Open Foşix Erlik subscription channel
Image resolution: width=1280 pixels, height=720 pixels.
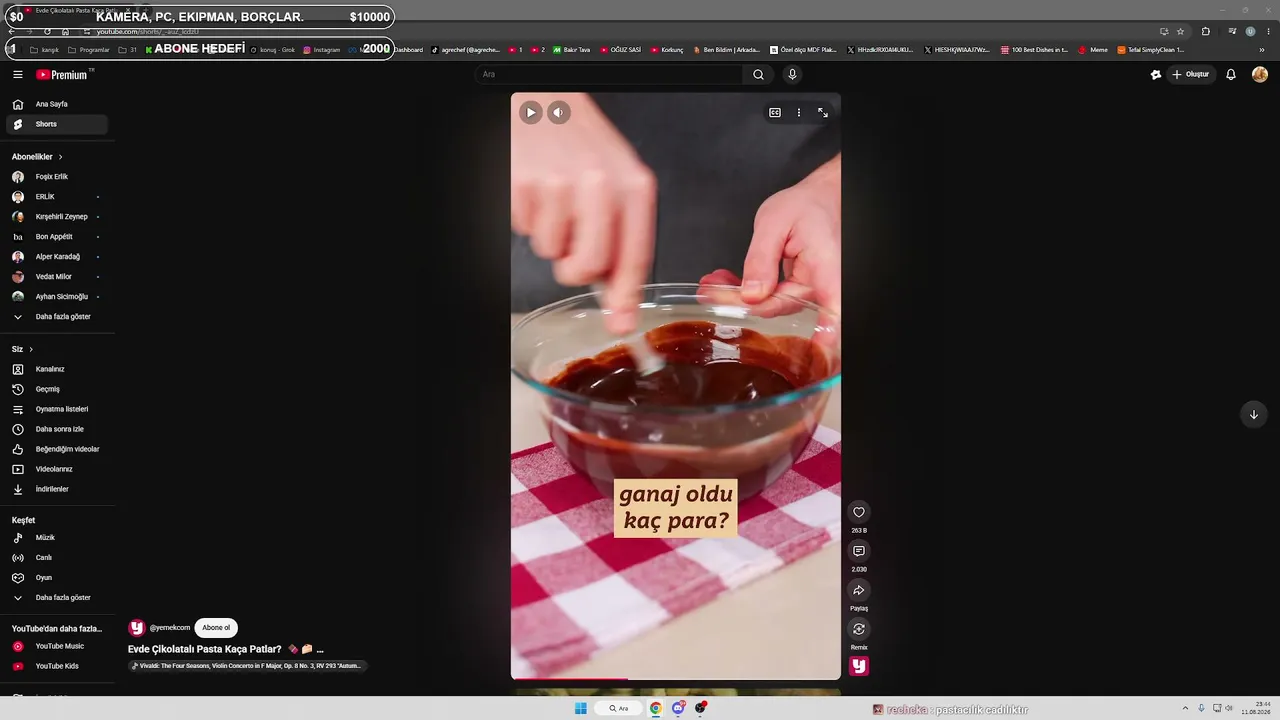58,177
